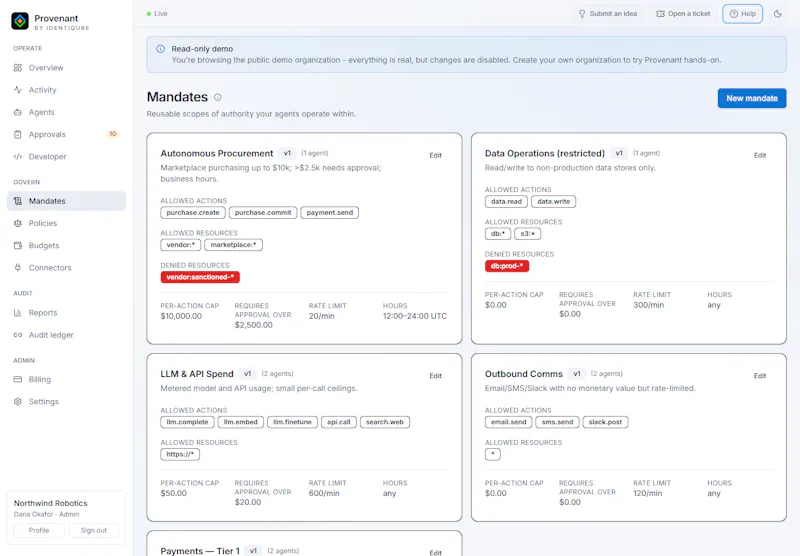Click the Agents robot icon
This screenshot has height=556, width=800.
coord(18,112)
